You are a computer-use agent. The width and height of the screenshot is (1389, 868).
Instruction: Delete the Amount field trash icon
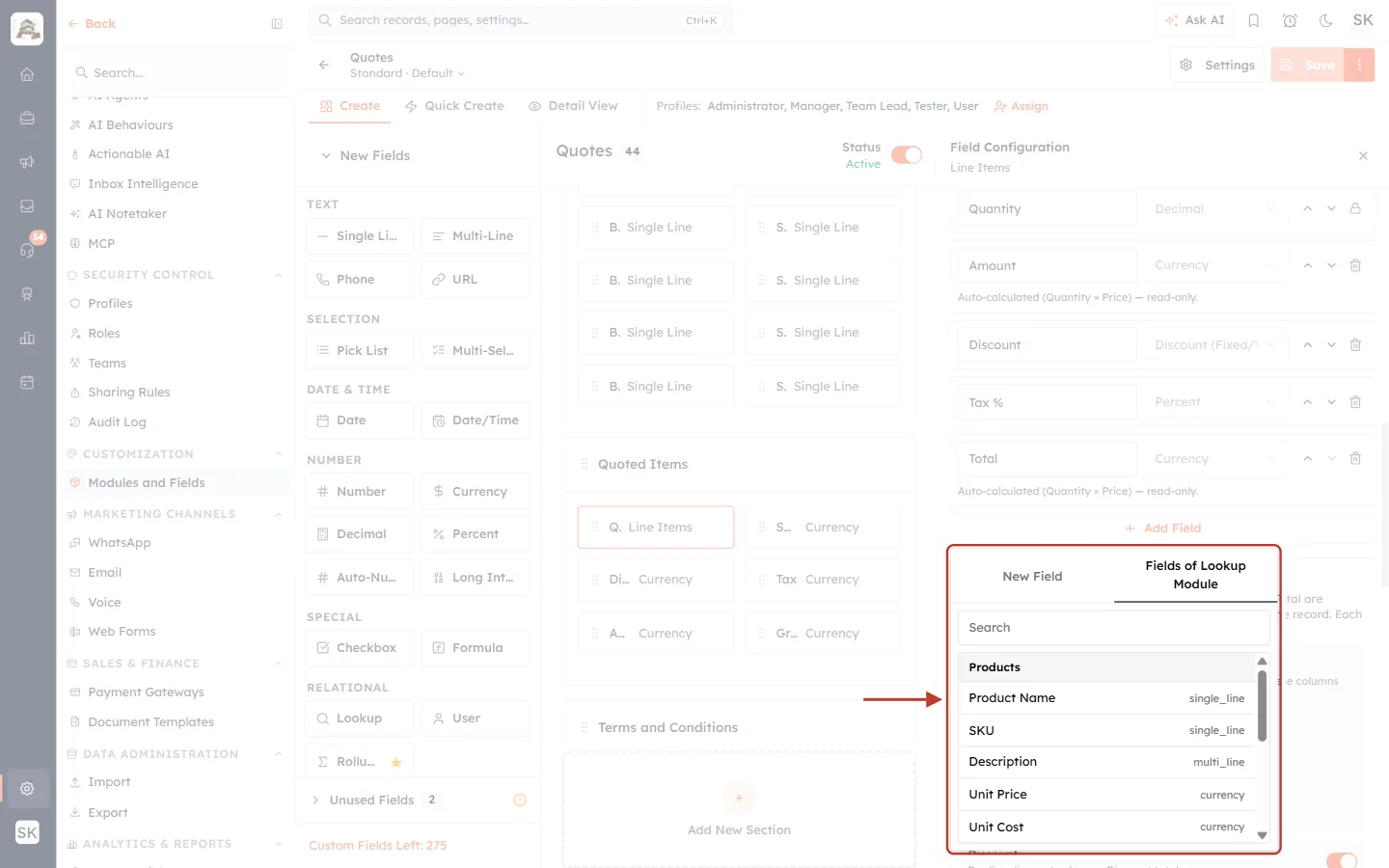(x=1355, y=265)
